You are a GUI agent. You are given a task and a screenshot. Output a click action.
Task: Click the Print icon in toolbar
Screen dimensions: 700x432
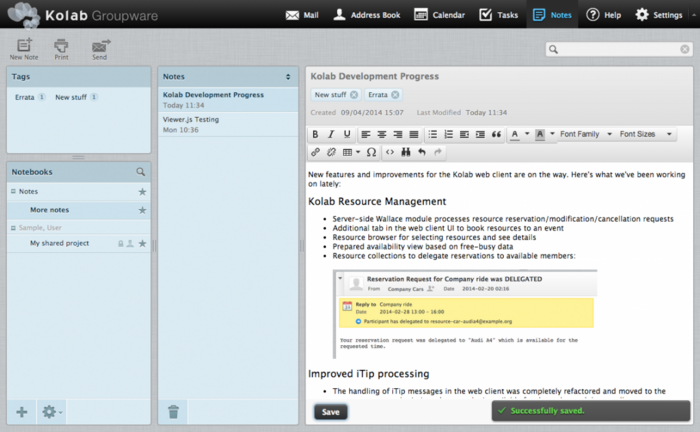61,48
